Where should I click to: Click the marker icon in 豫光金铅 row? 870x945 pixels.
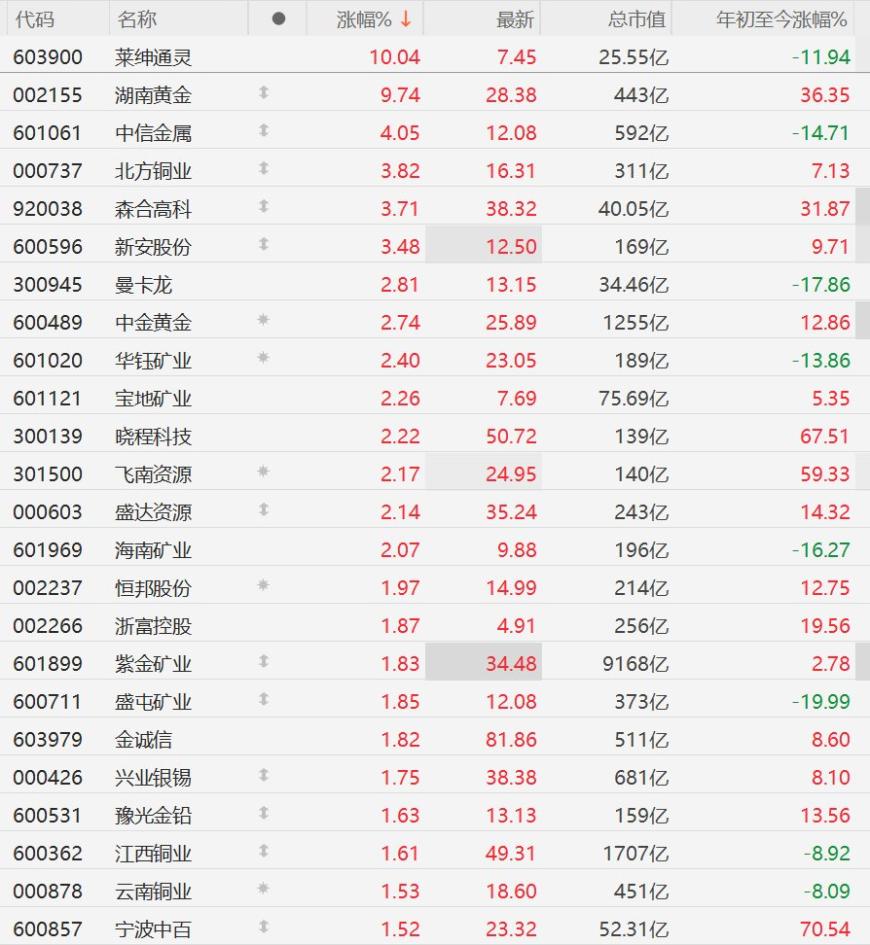[x=263, y=814]
